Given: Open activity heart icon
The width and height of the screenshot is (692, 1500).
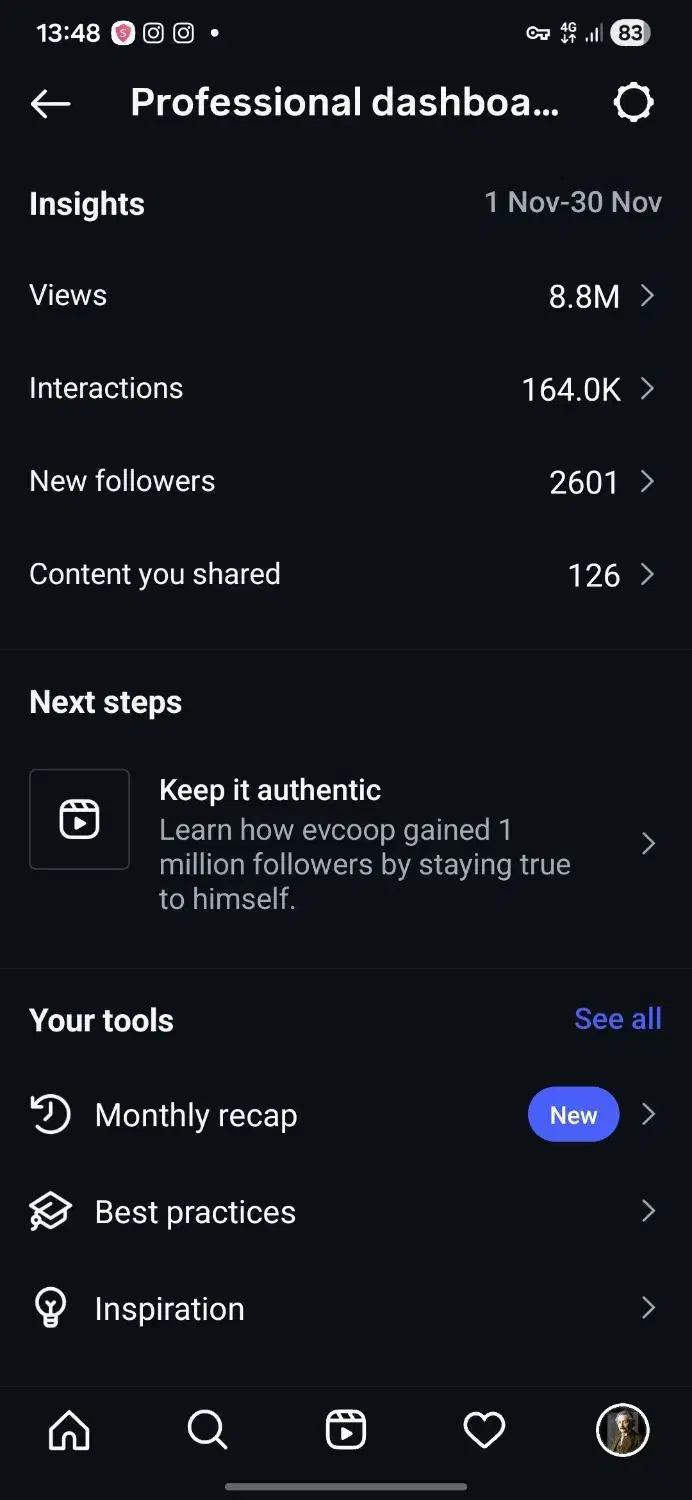Looking at the screenshot, I should [484, 1430].
